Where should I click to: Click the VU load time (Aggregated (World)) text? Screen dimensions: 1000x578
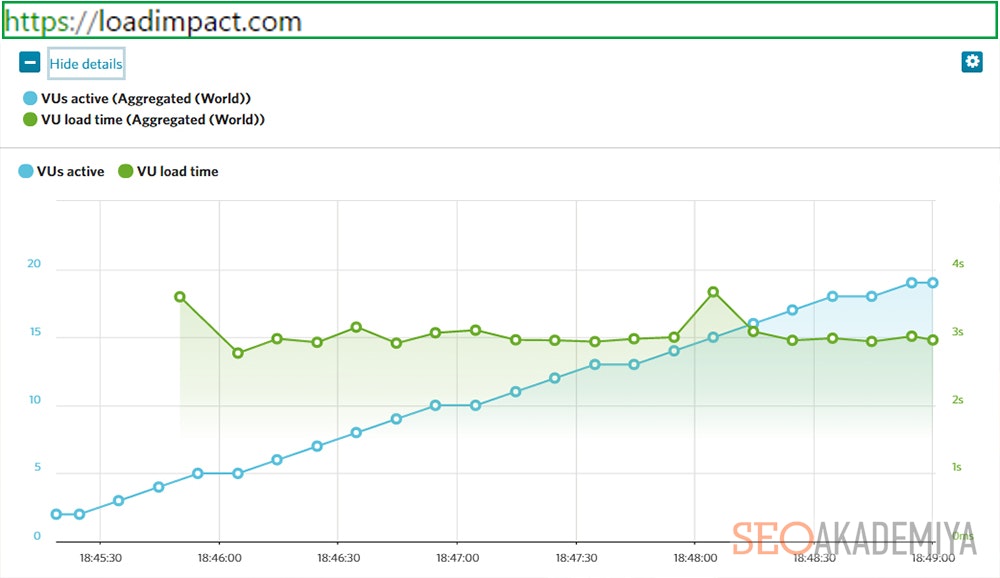[x=153, y=120]
